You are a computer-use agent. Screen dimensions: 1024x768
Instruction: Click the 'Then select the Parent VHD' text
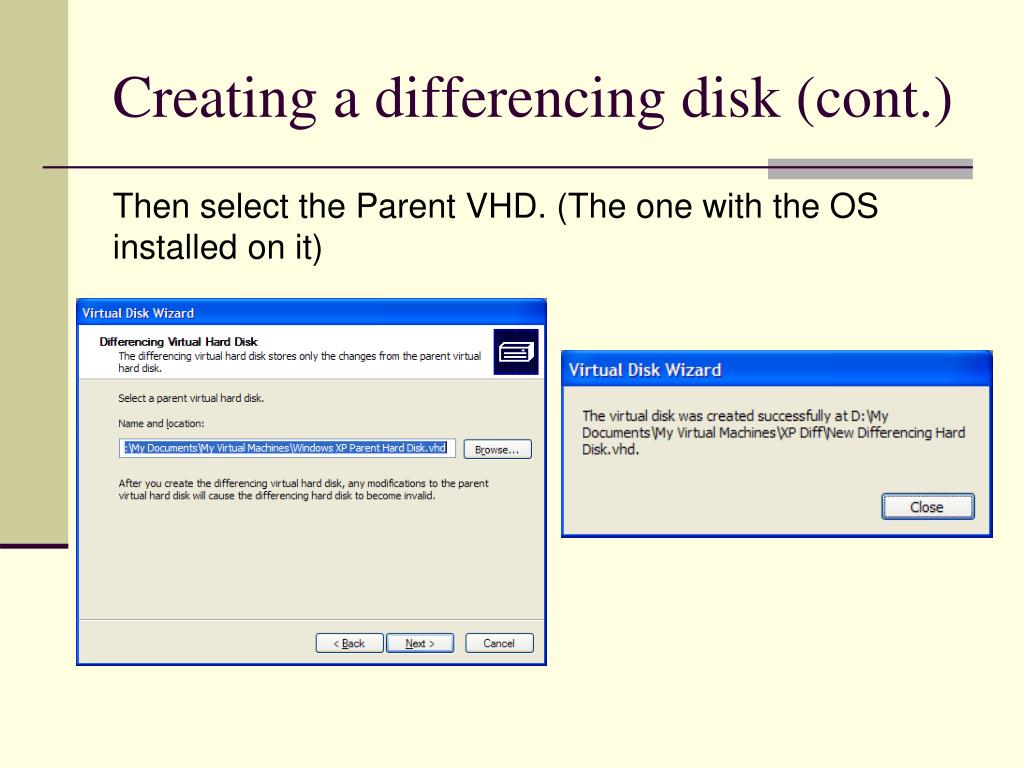329,206
